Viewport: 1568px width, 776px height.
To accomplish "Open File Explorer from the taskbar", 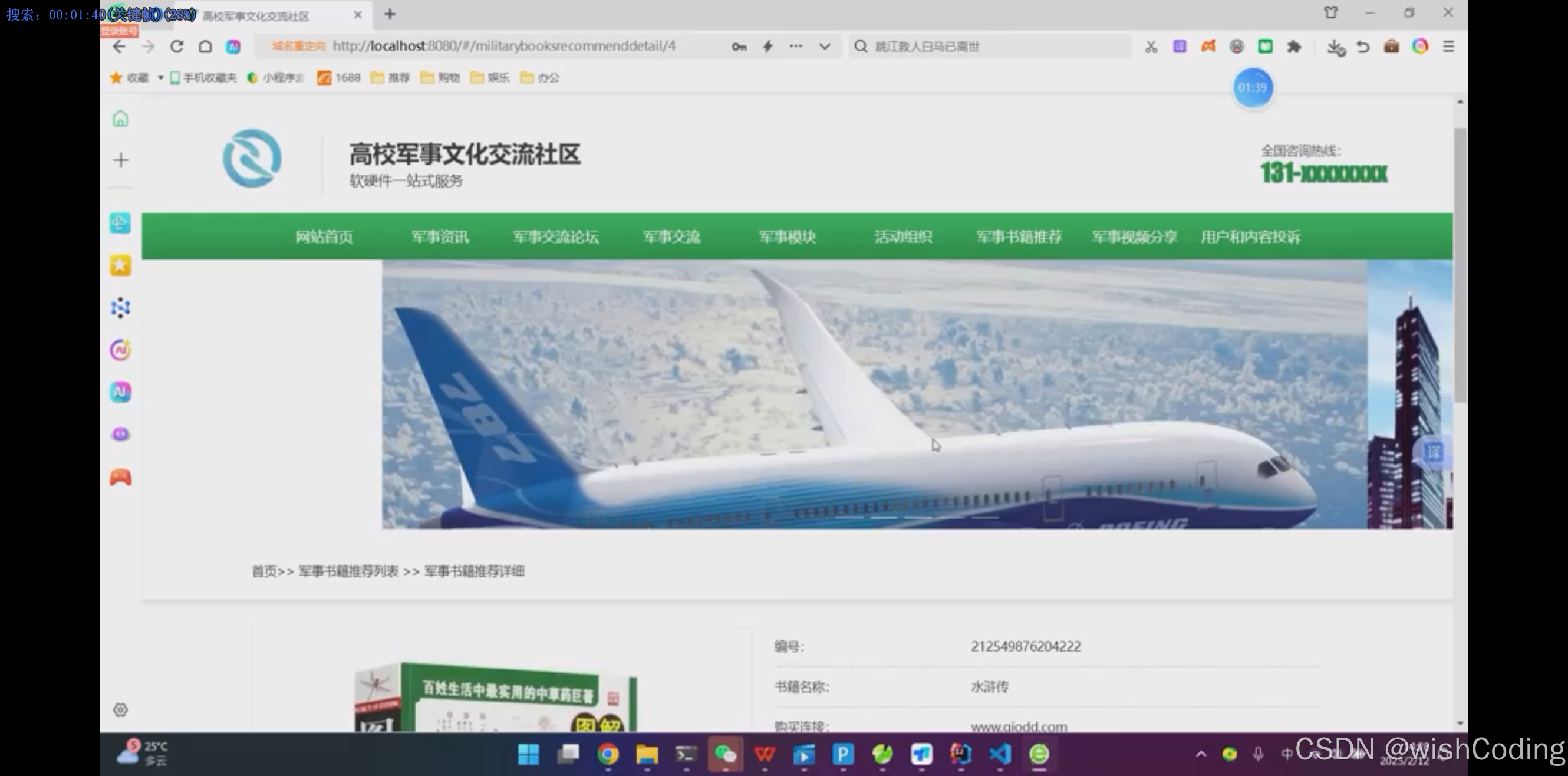I will (647, 754).
